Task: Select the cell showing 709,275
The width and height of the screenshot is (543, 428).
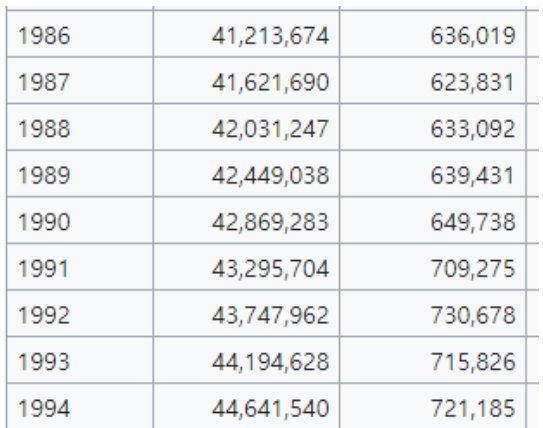Action: [433, 267]
